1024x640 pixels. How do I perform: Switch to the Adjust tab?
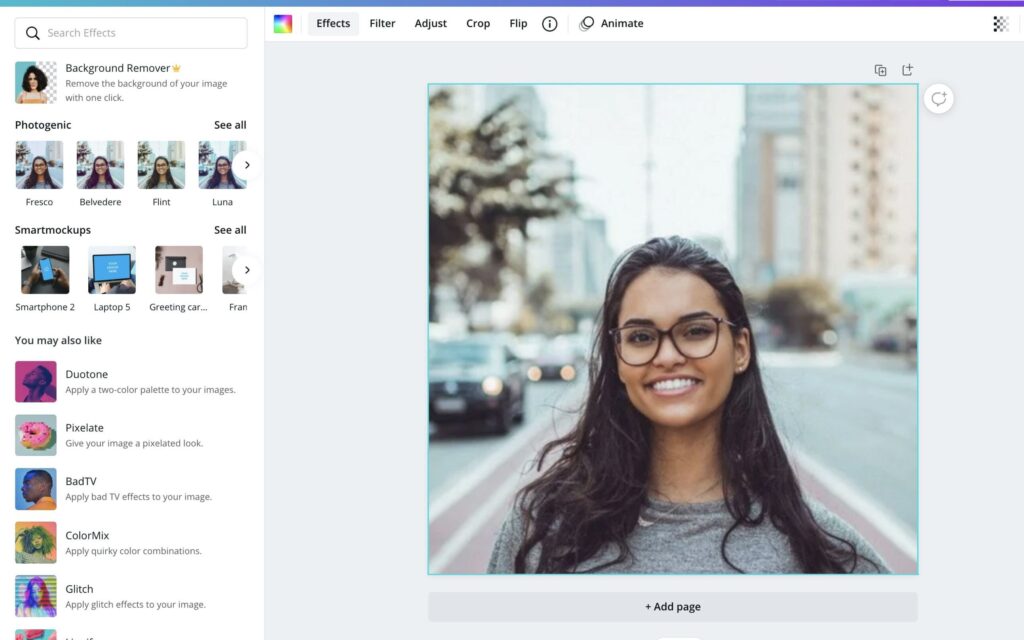coord(431,24)
